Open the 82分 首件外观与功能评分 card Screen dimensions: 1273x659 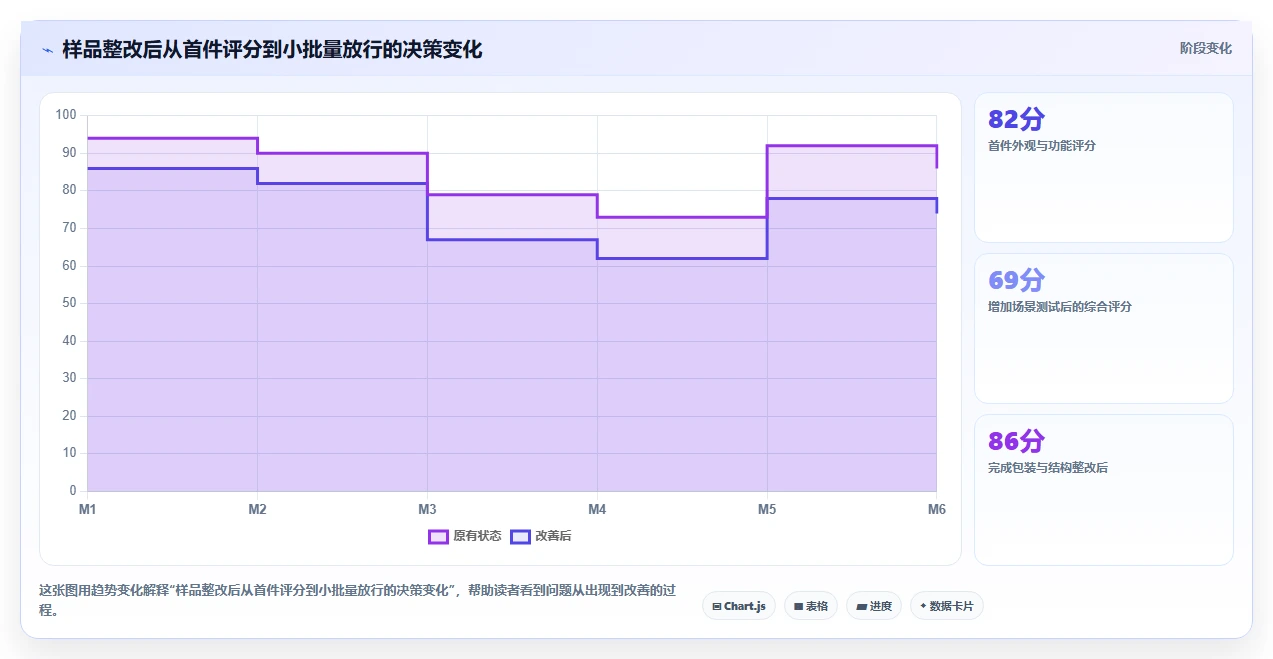tap(1104, 167)
